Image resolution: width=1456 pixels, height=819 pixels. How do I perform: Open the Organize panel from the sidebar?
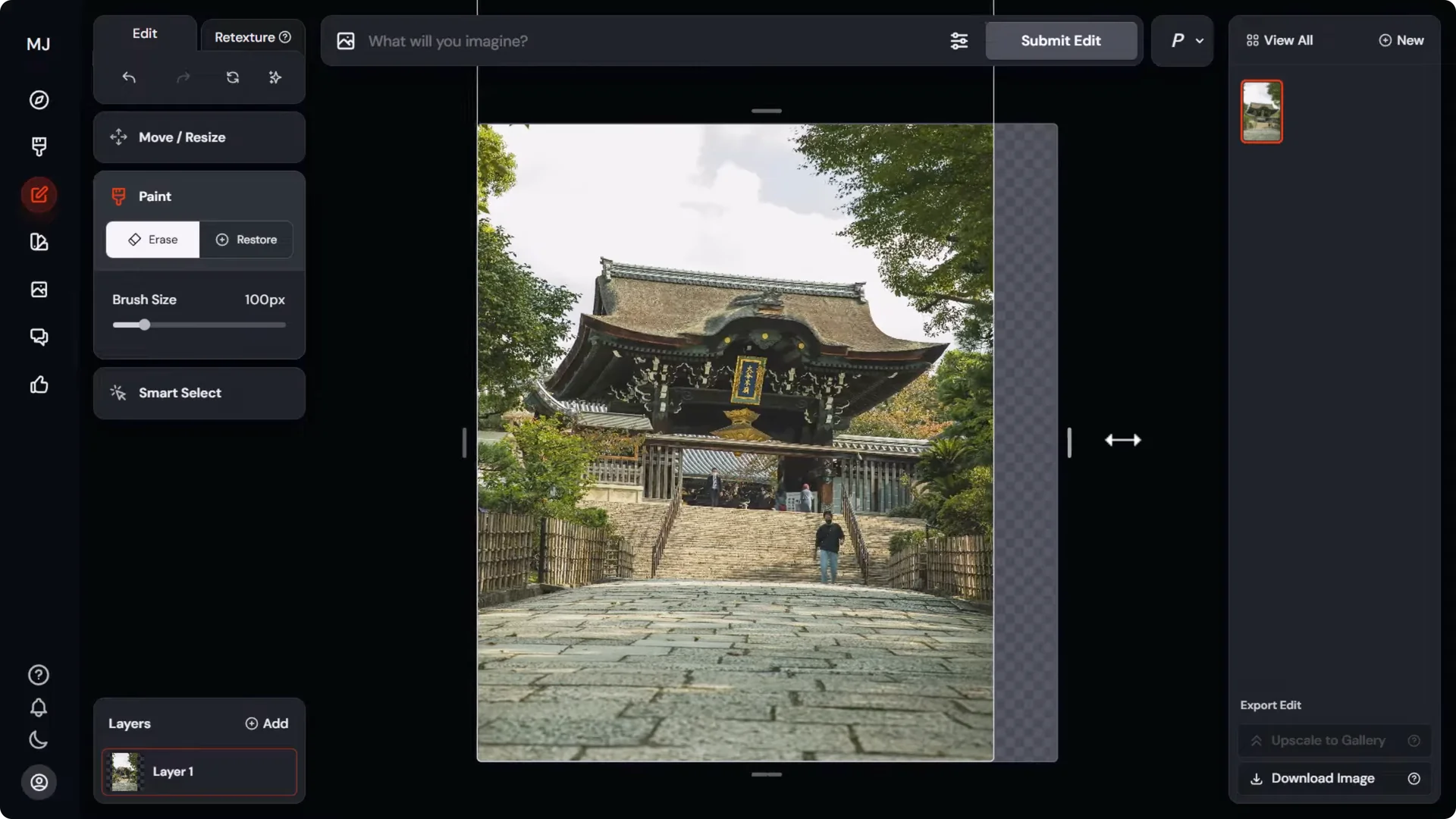(x=39, y=242)
